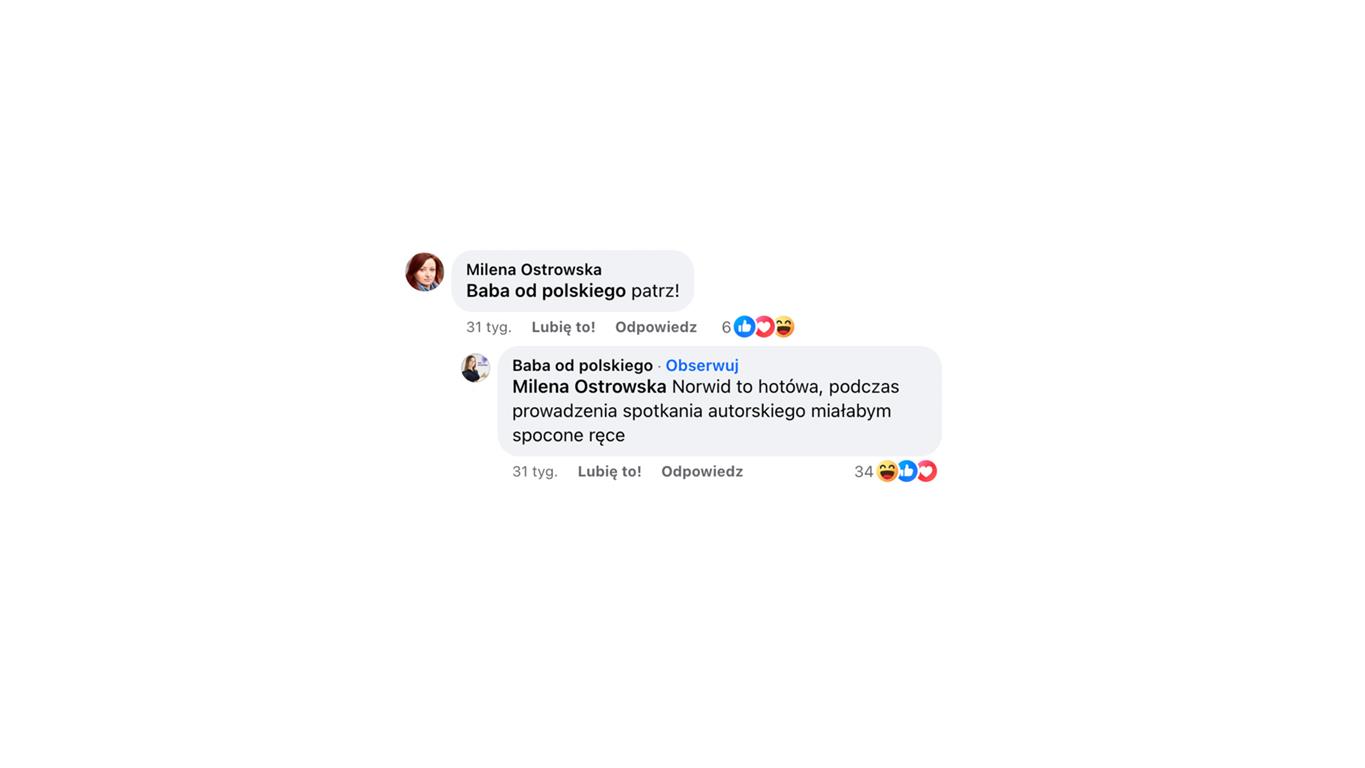
Task: Open reaction count 6 on first comment
Action: [726, 327]
